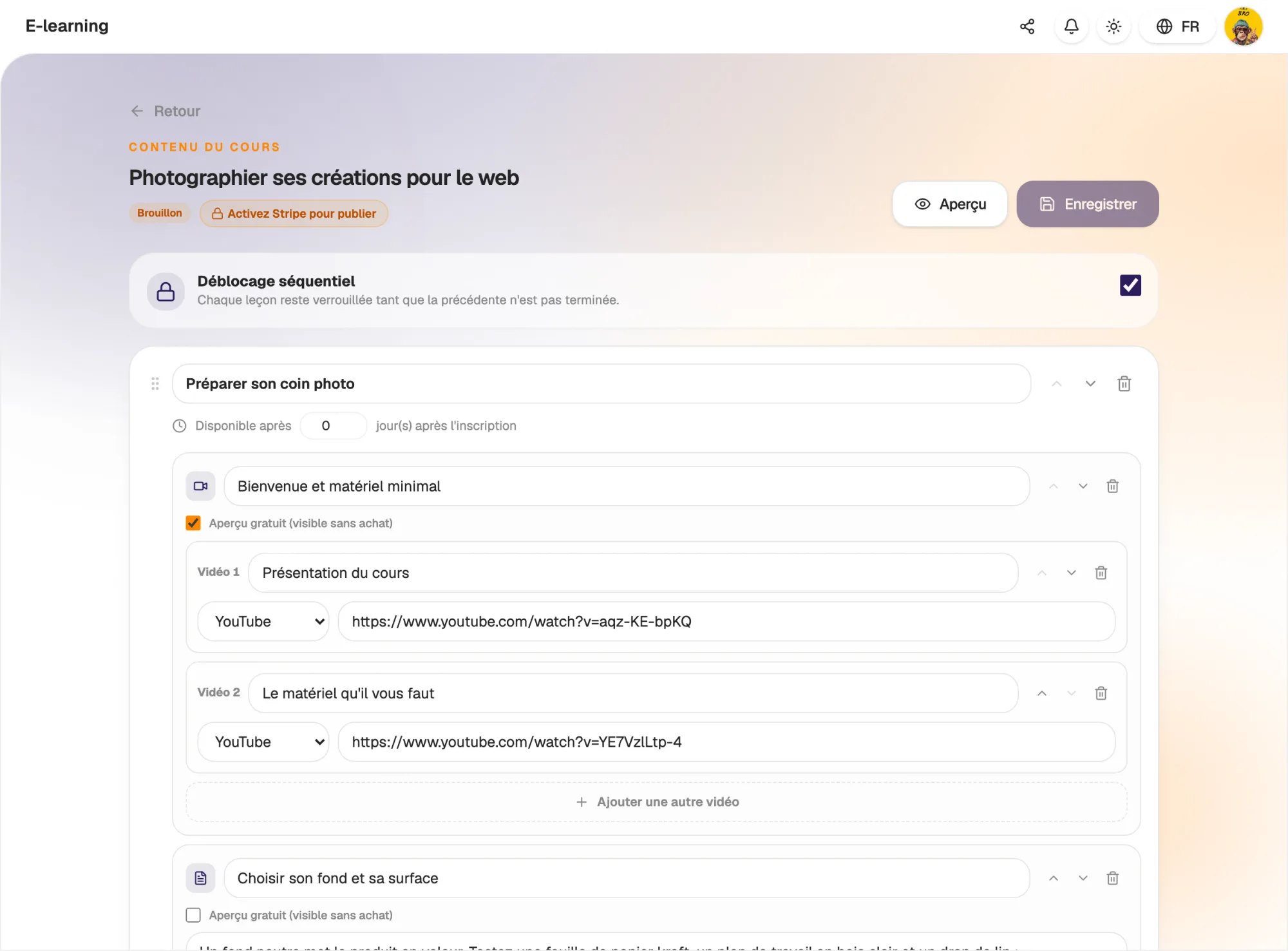The image size is (1288, 951).
Task: Move lesson Choisir son fond et sa surface up
Action: point(1054,878)
